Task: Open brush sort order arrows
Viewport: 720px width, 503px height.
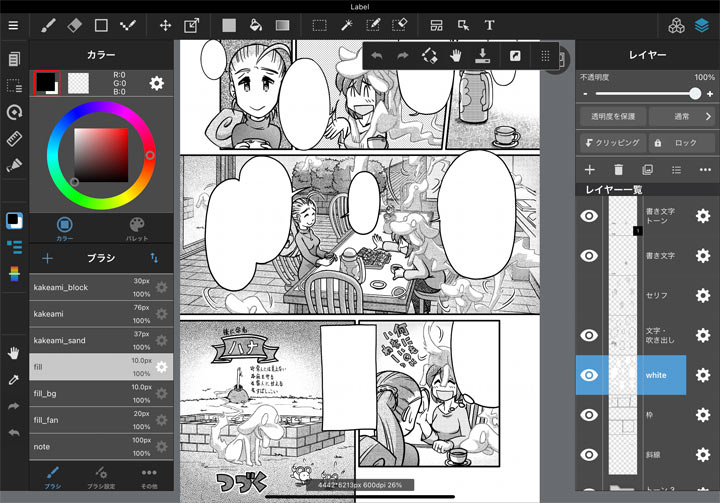Action: [154, 258]
